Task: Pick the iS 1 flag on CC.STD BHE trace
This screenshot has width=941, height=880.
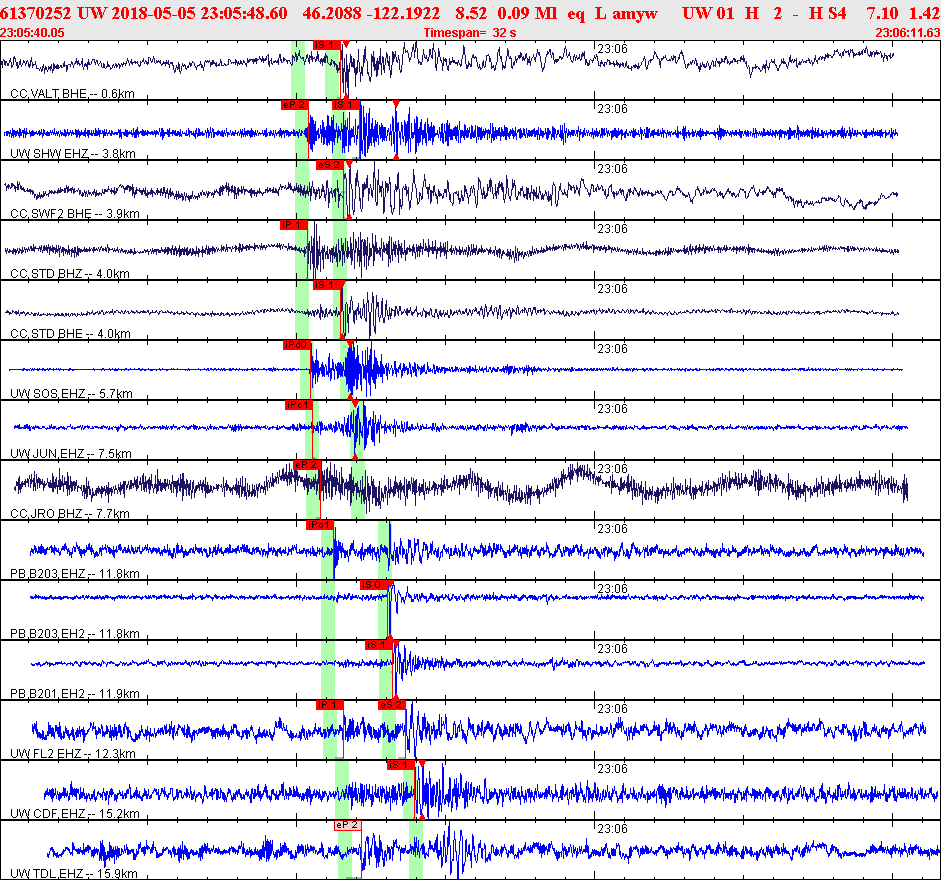Action: pyautogui.click(x=326, y=285)
